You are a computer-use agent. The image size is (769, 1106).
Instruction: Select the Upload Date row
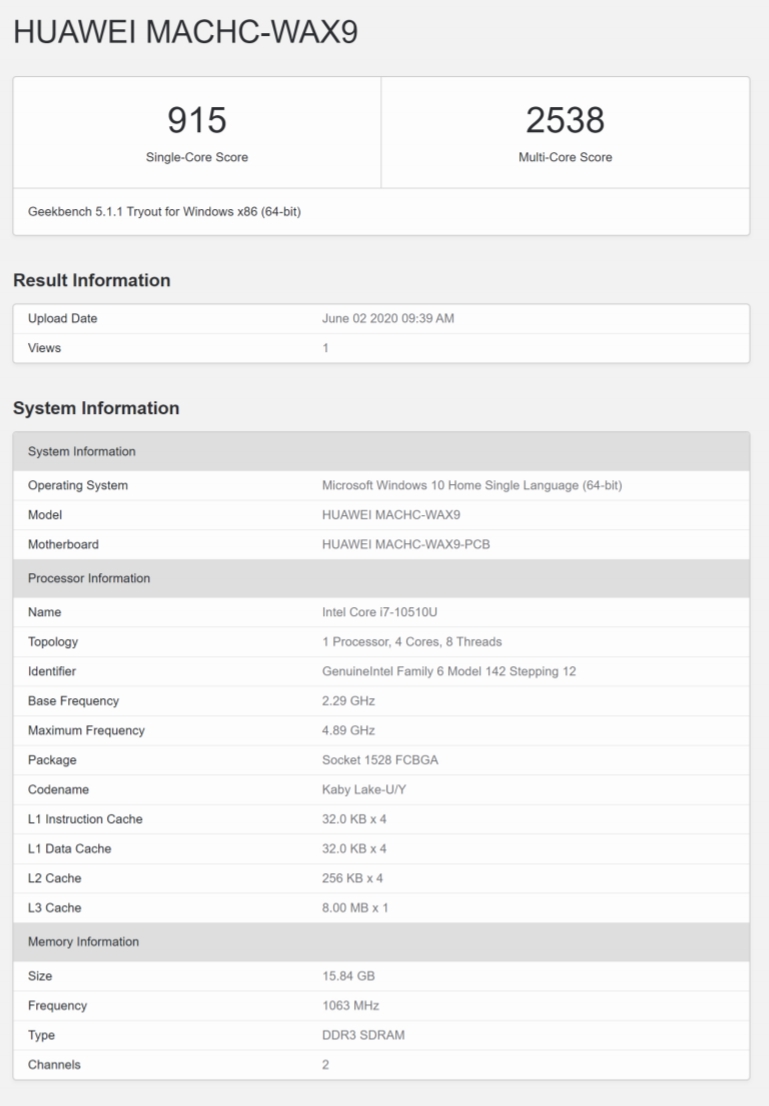click(x=380, y=319)
